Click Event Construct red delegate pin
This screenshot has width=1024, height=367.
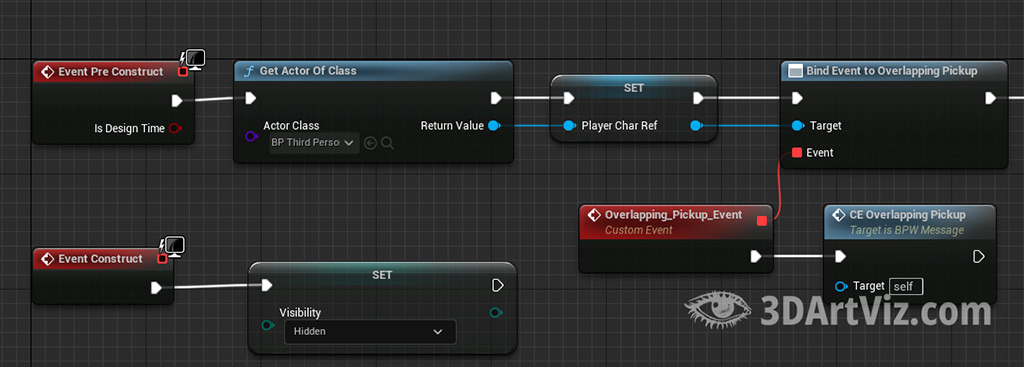point(162,259)
